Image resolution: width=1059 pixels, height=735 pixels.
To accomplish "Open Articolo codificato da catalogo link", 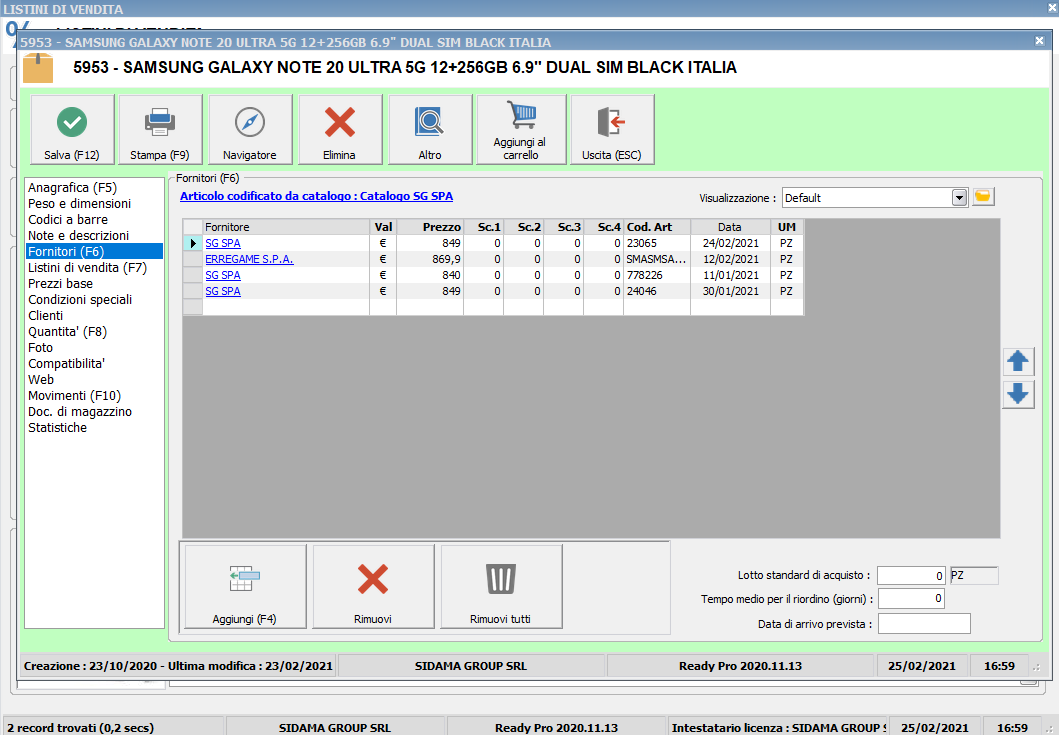I will (x=316, y=196).
